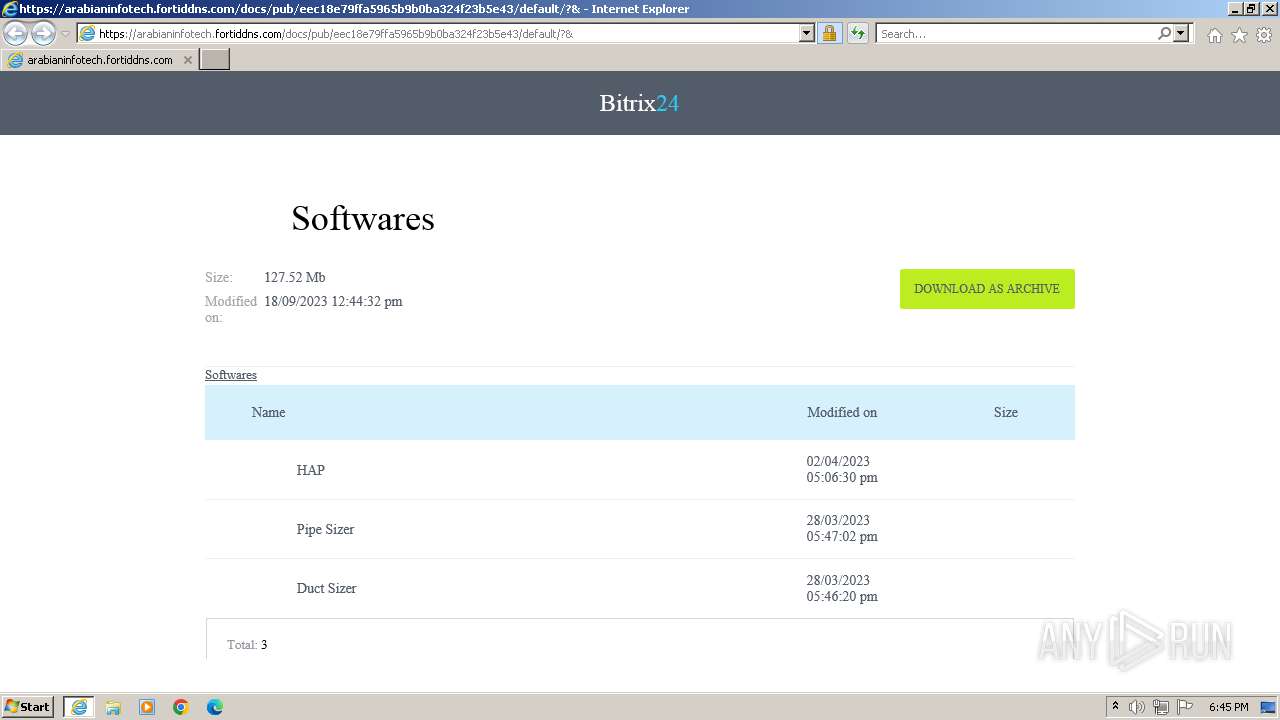Open the Duct Sizer folder

[326, 588]
